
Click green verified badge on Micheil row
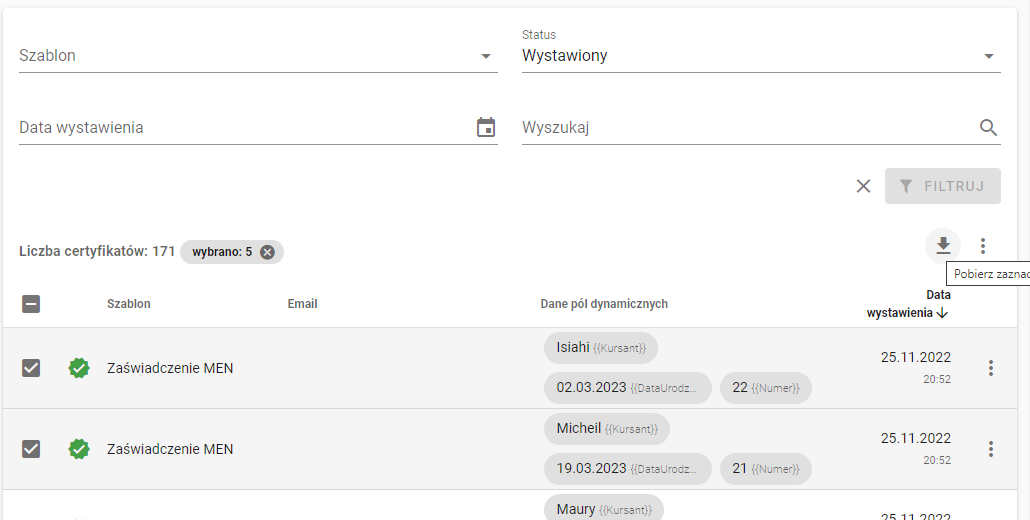[79, 448]
